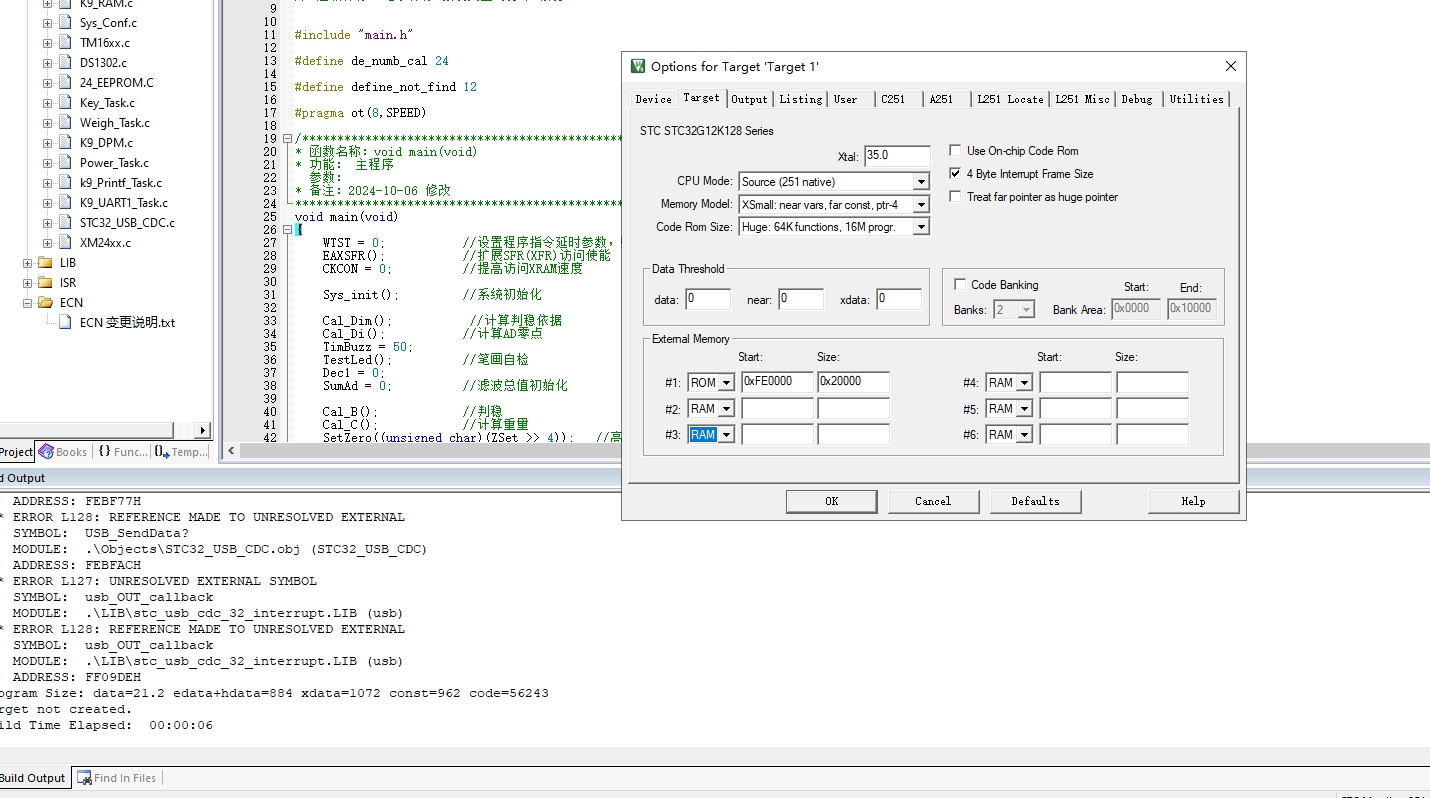Click the Keil icon in Options dialog title

coord(638,66)
